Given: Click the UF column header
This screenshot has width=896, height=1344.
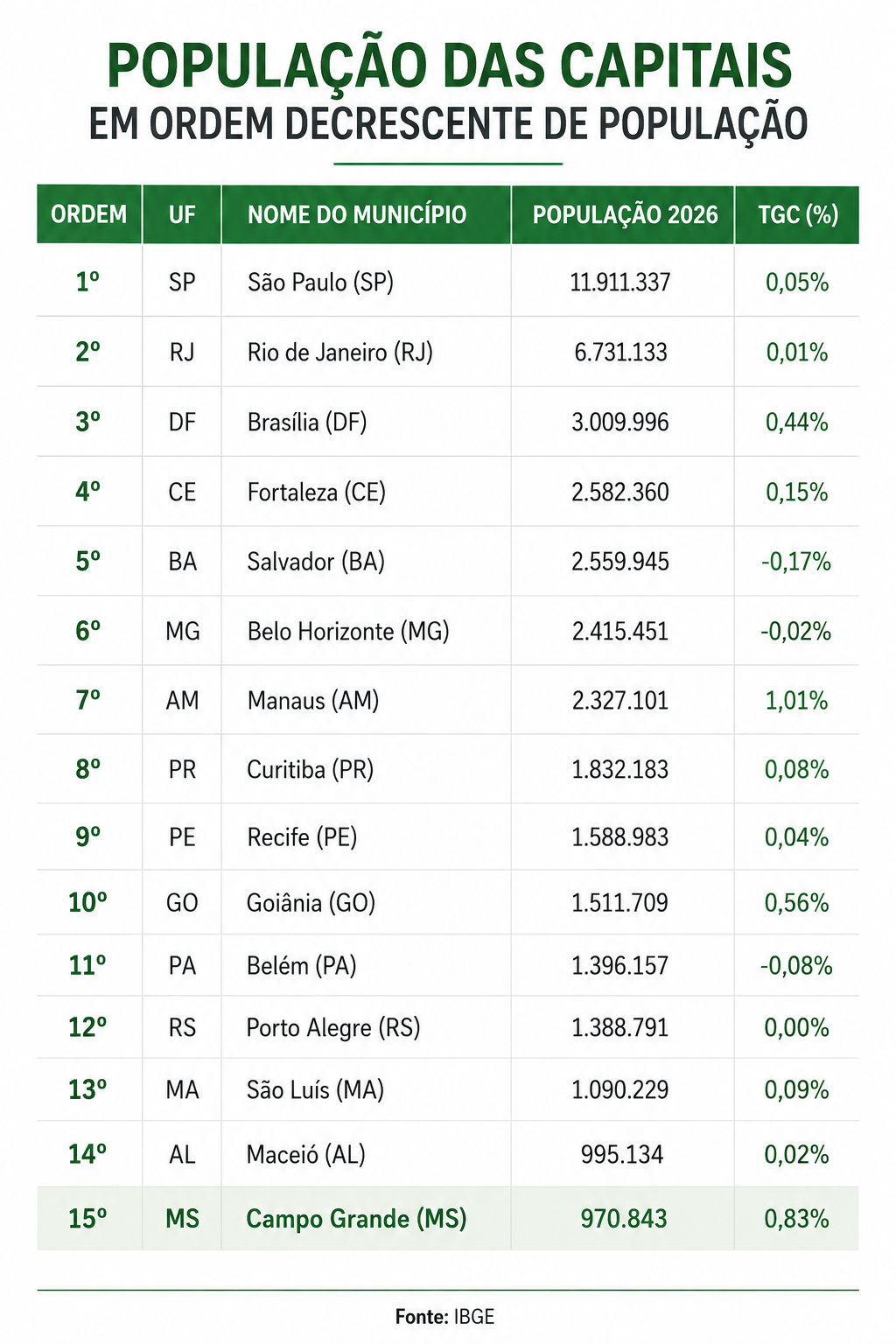Looking at the screenshot, I should tap(182, 214).
